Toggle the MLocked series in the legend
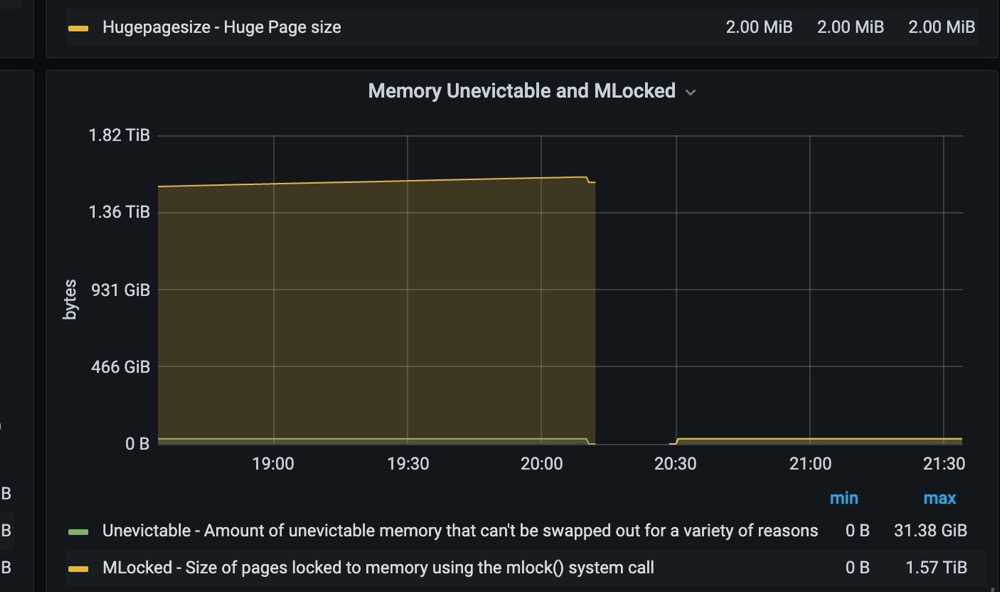The height and width of the screenshot is (592, 1000). (x=378, y=568)
